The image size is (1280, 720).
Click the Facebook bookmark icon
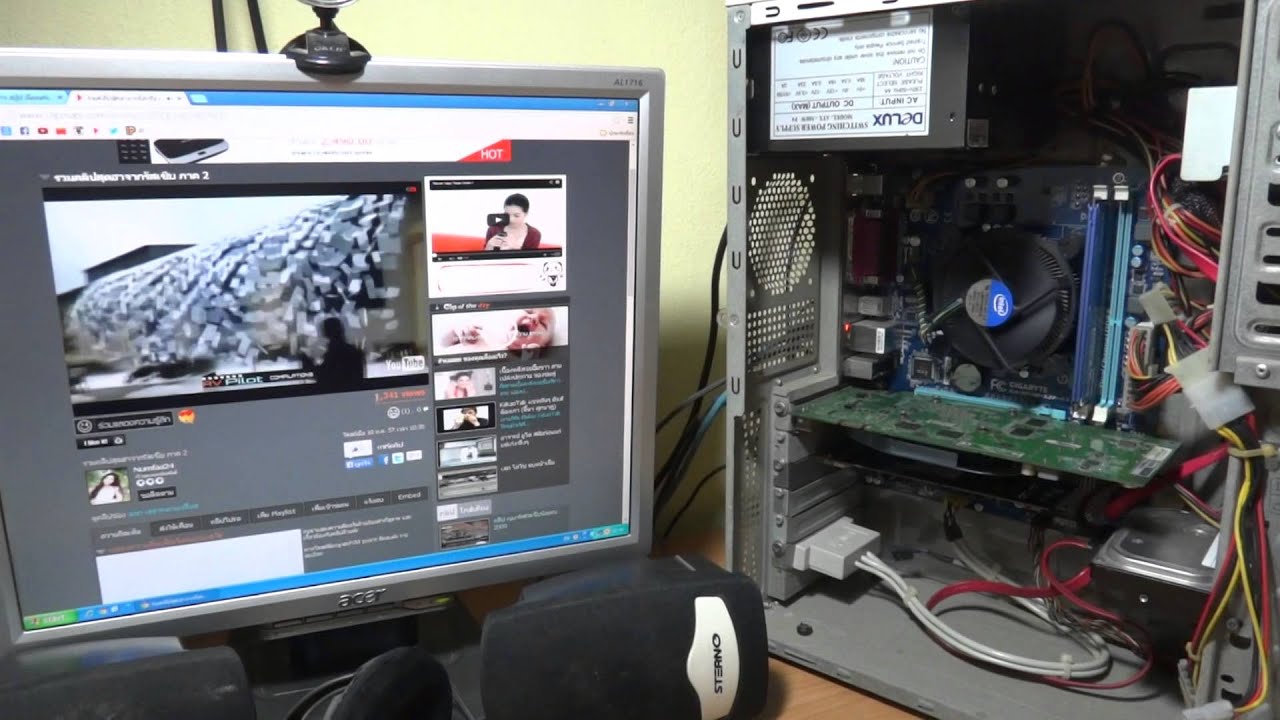pyautogui.click(x=23, y=130)
